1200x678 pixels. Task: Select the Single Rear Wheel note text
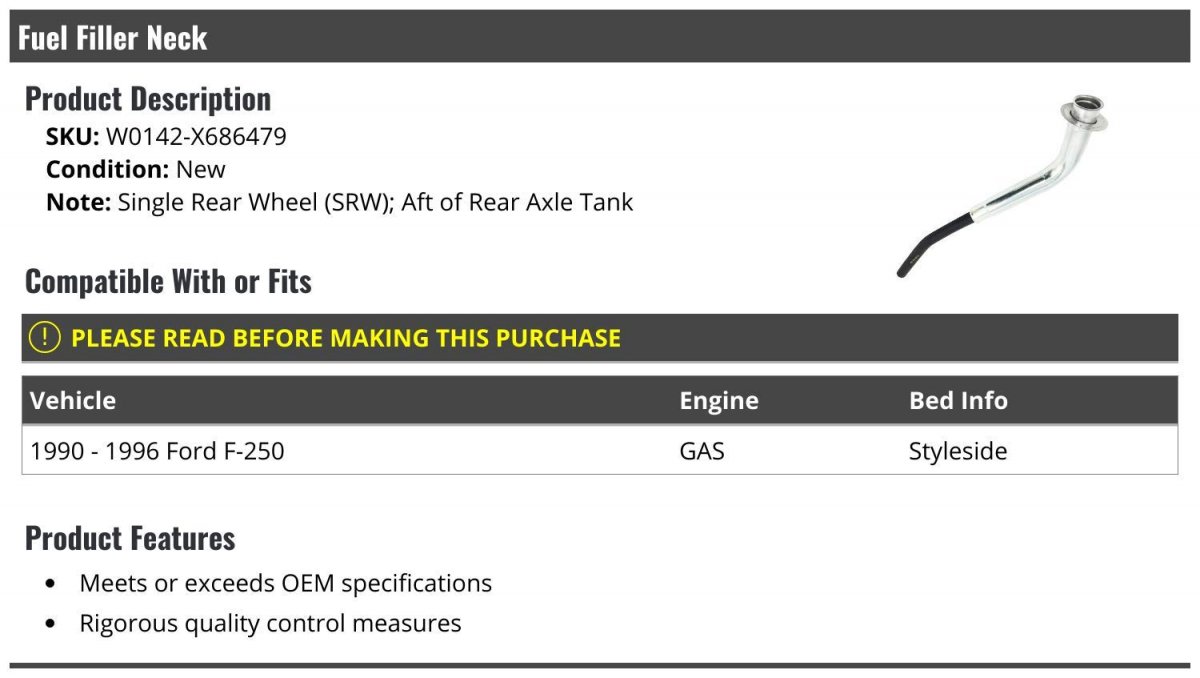(375, 202)
